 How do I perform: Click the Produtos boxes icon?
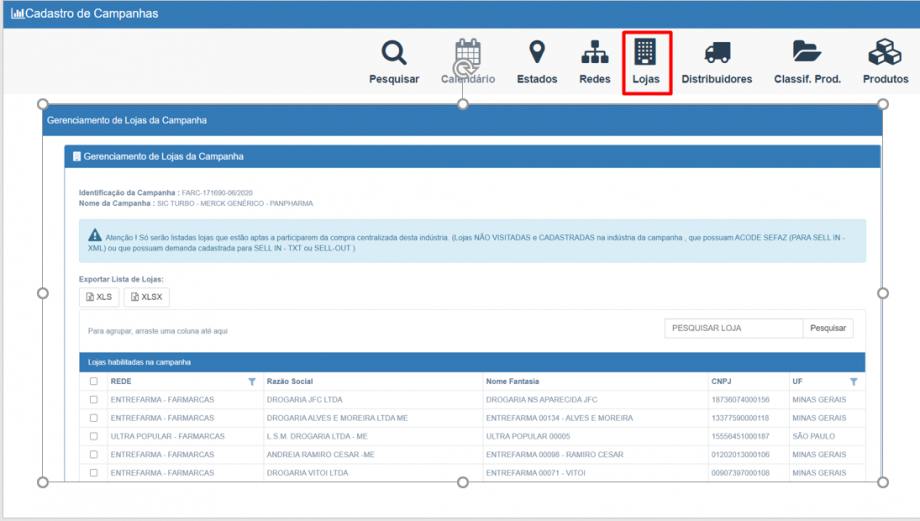(885, 54)
